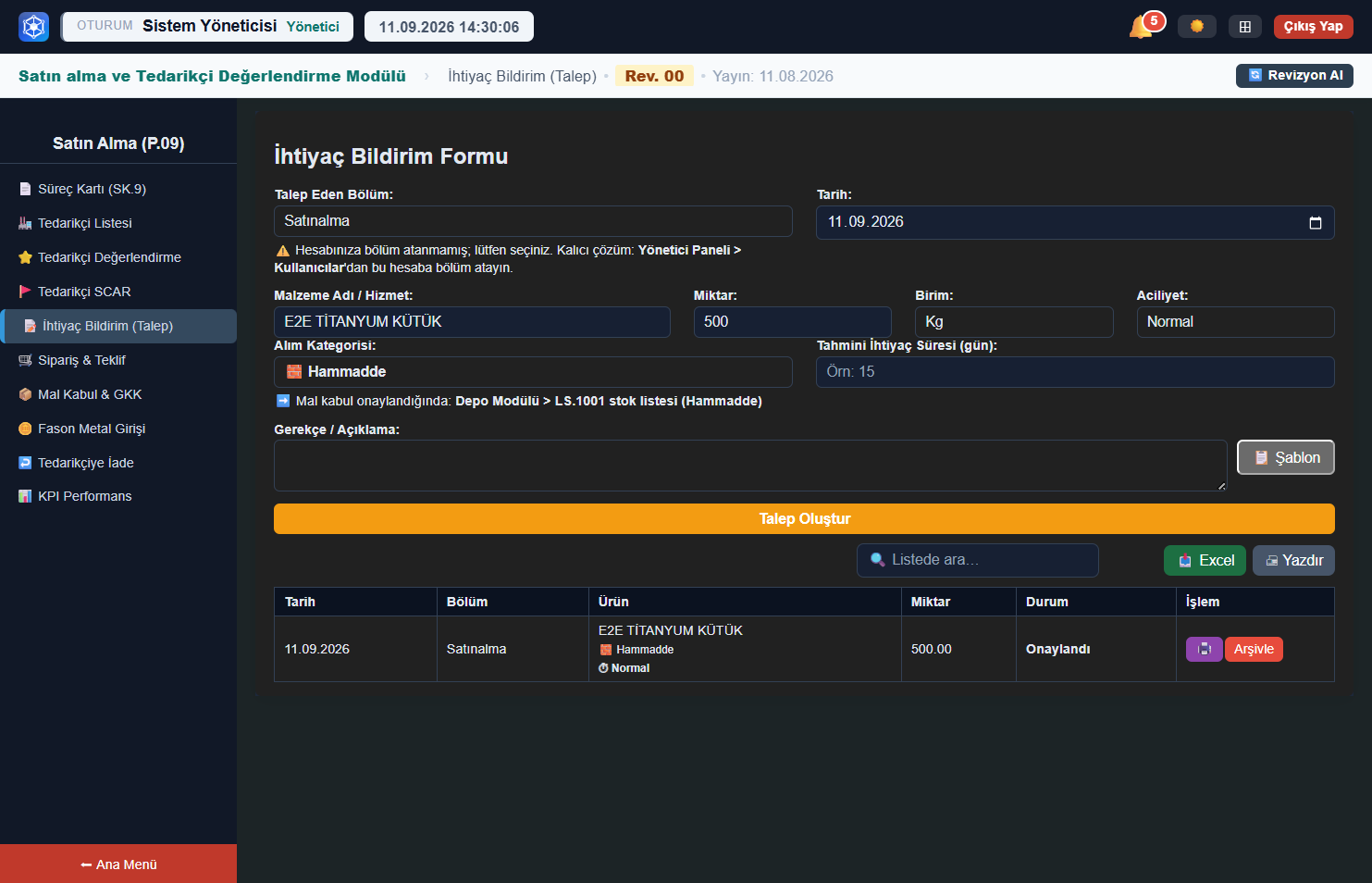This screenshot has width=1372, height=883.
Task: Select Tedarikçi Değerlendirme in sidebar
Action: tap(118, 257)
